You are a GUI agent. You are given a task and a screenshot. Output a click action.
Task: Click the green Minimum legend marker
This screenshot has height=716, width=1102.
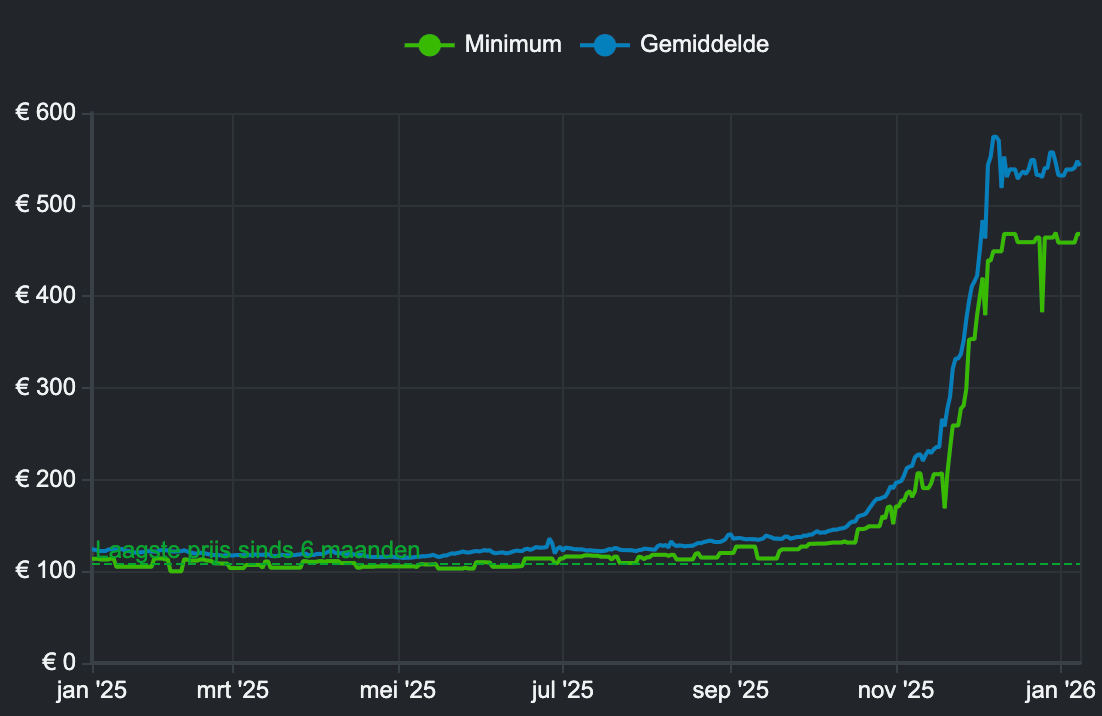429,45
